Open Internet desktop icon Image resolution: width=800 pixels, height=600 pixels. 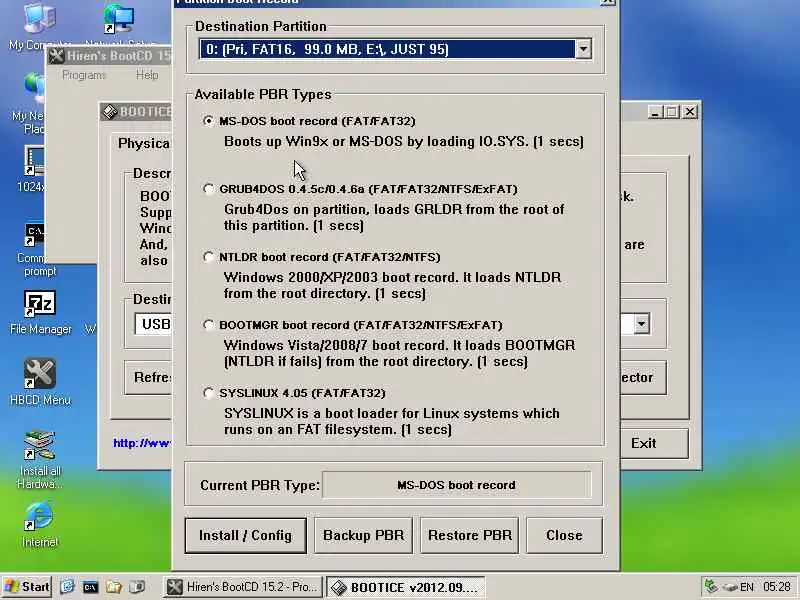[40, 524]
